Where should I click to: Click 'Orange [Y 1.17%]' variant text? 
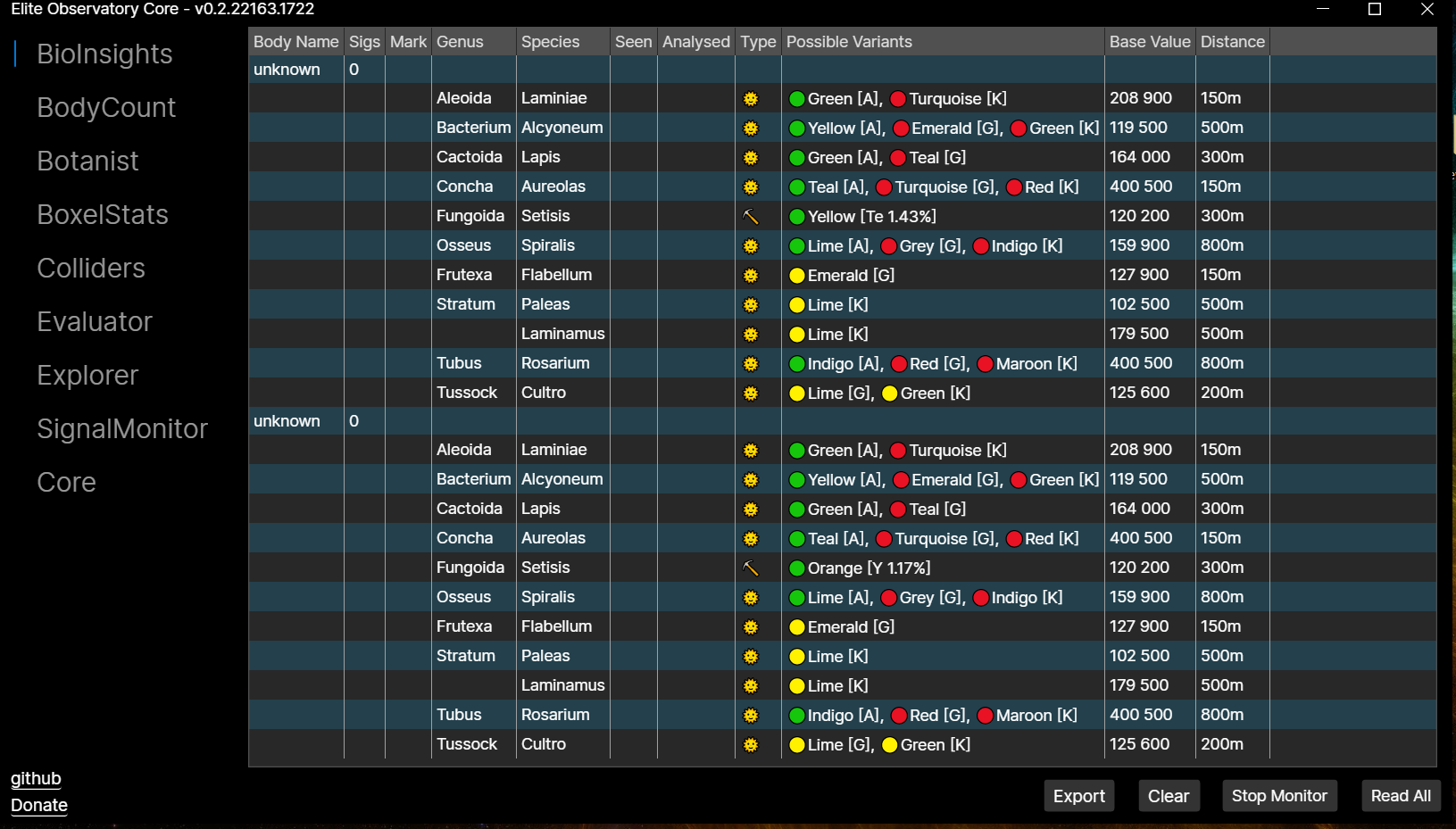[x=869, y=568]
